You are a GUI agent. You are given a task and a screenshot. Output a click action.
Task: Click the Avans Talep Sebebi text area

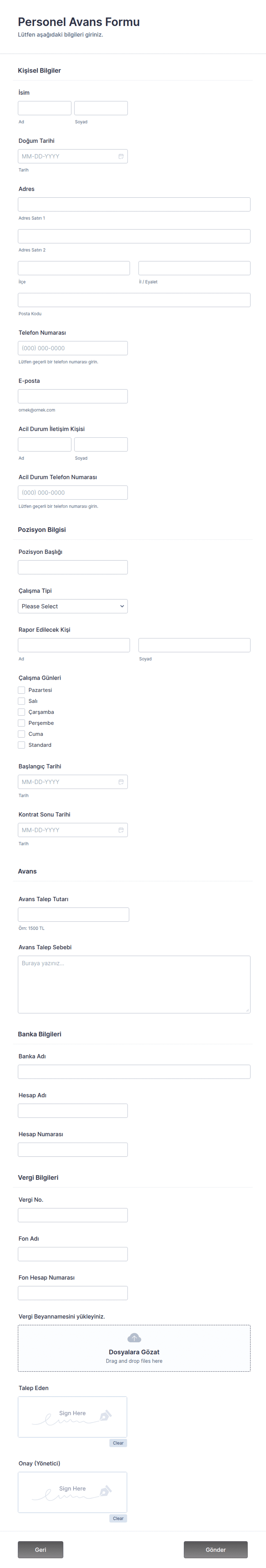[x=134, y=984]
